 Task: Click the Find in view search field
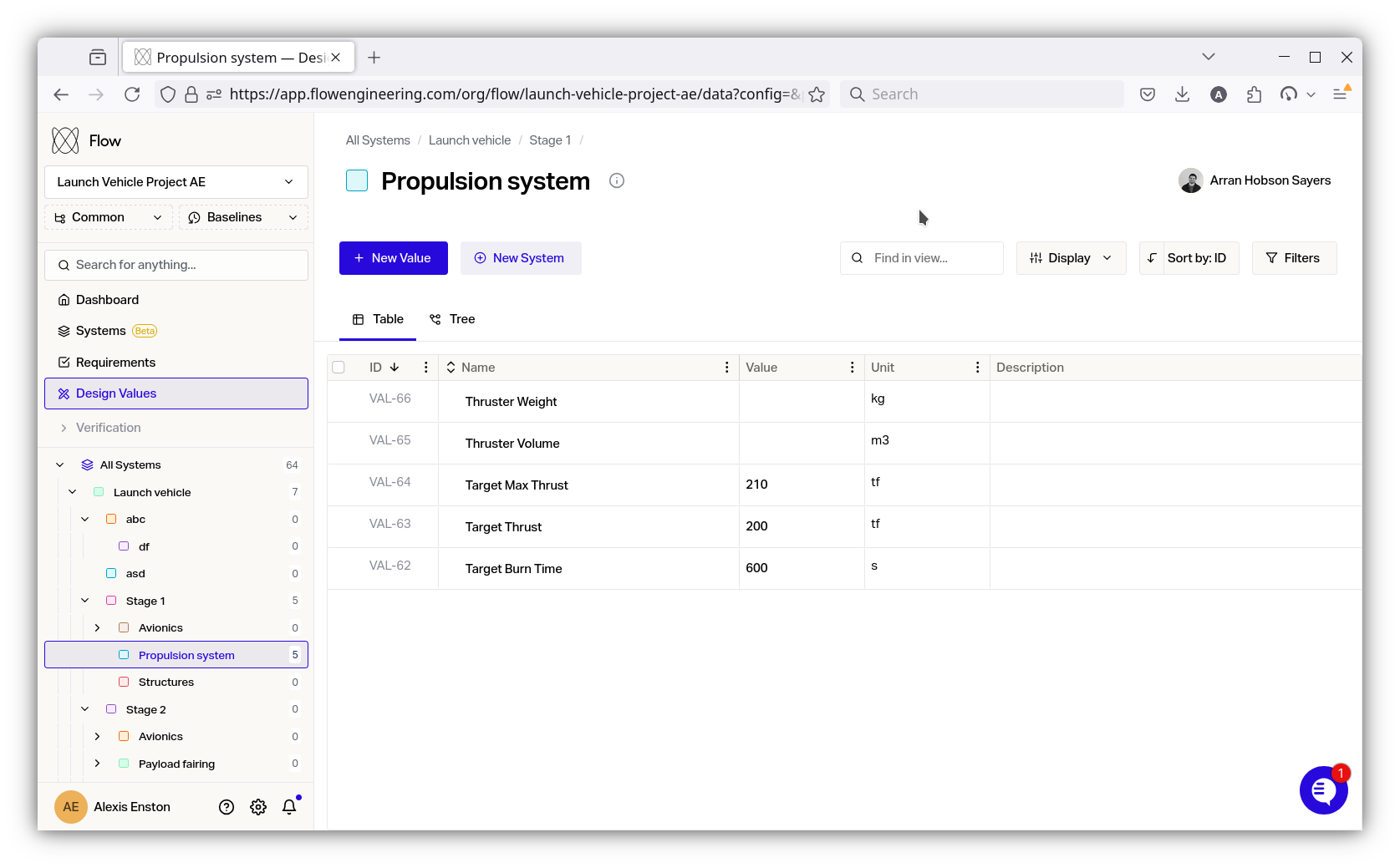coord(922,258)
